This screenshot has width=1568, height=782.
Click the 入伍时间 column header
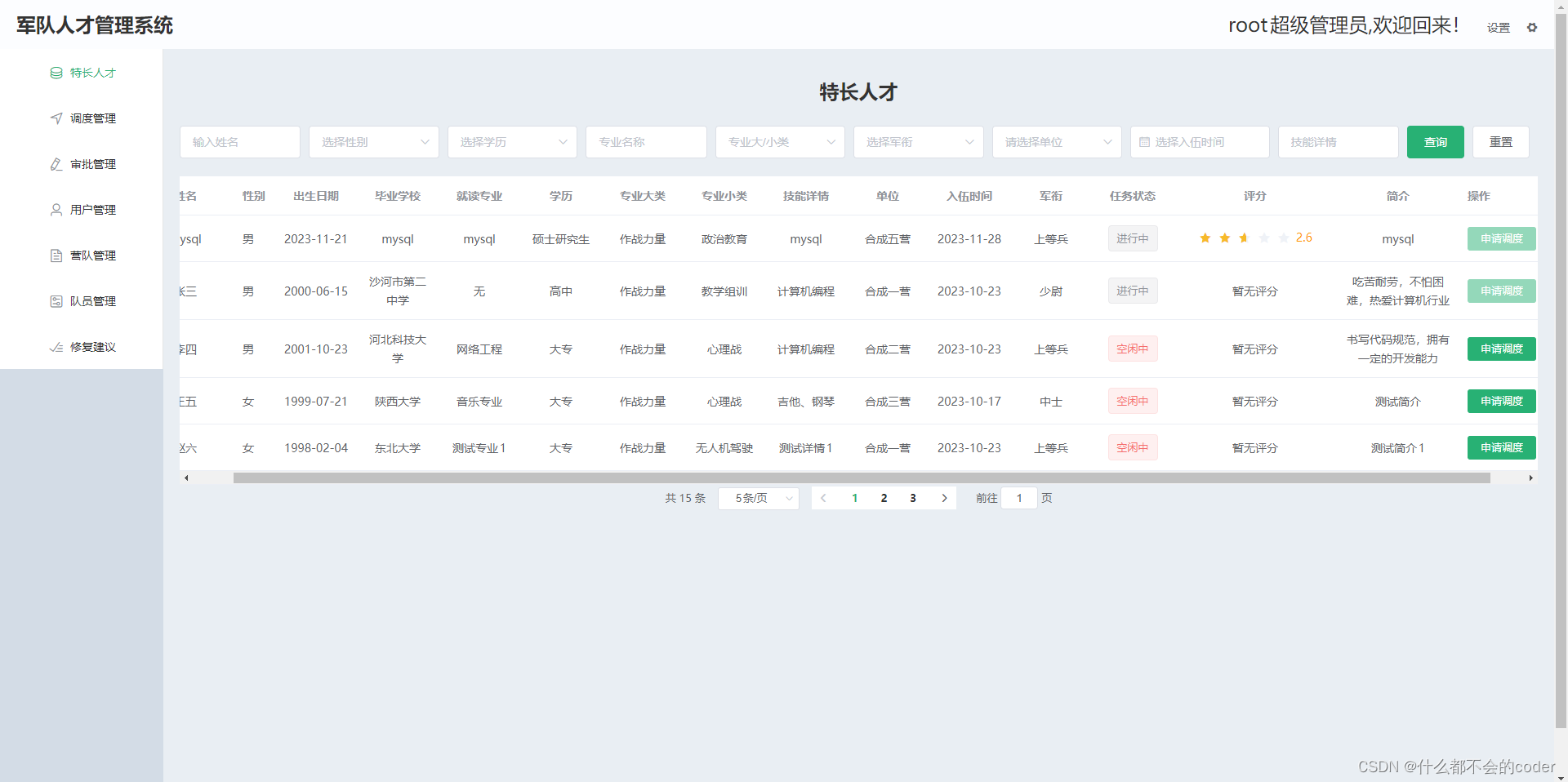(969, 196)
